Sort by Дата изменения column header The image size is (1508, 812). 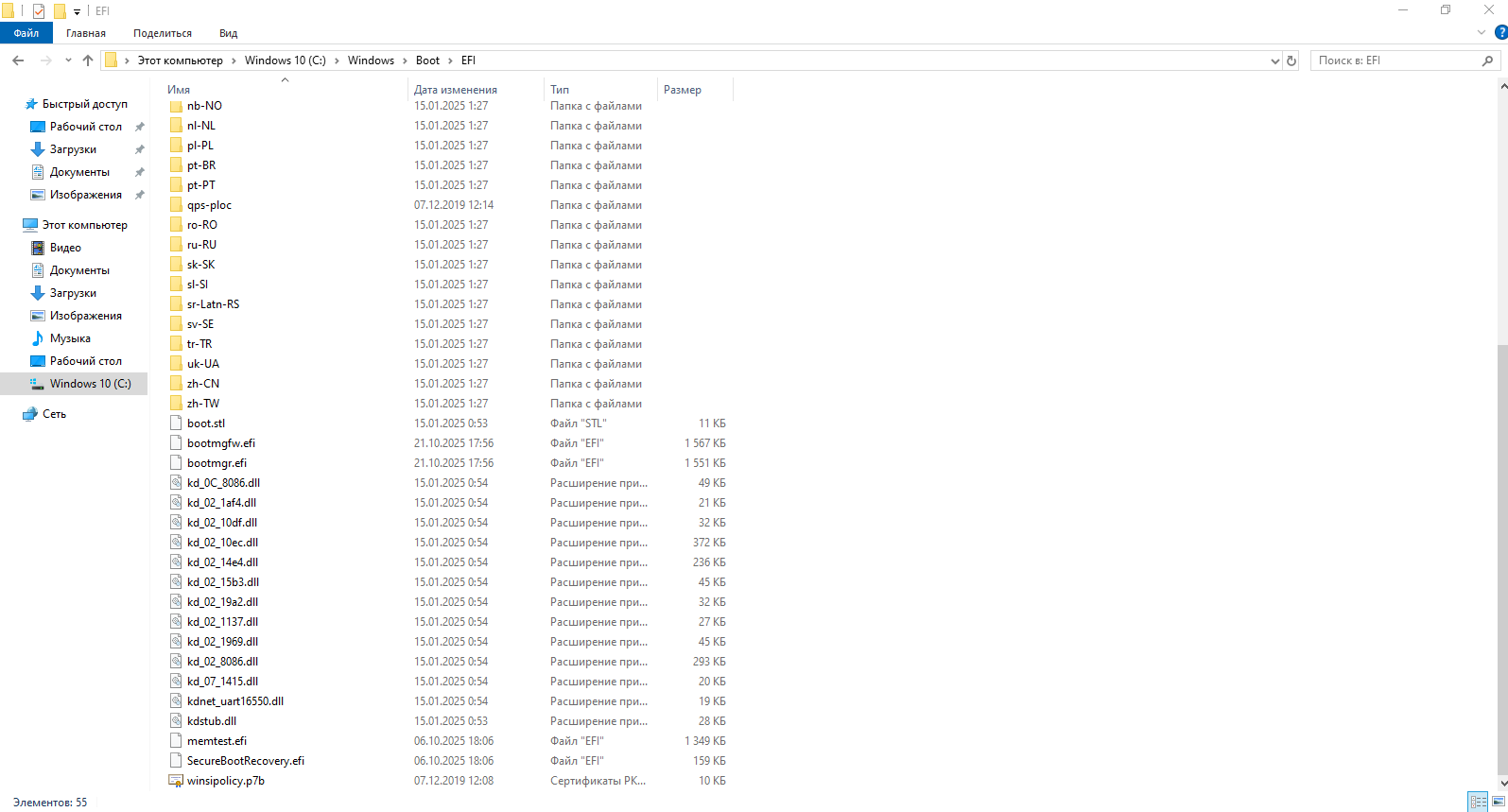tap(456, 90)
